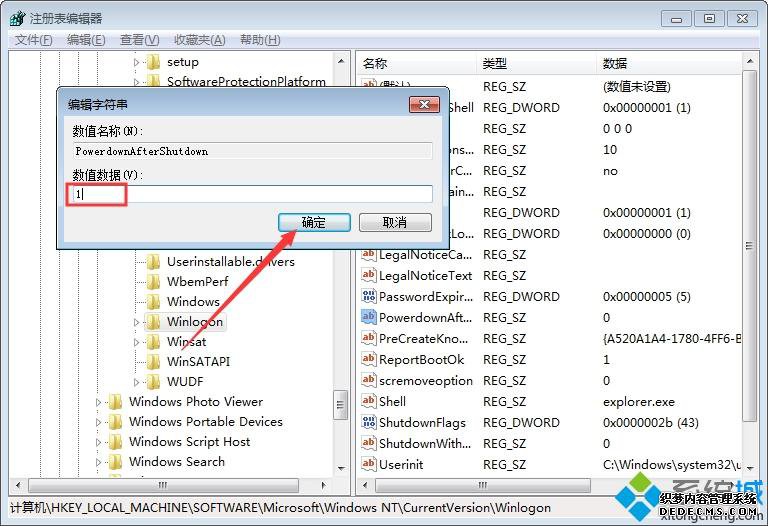Click the ReportBootOk string value icon

click(368, 359)
